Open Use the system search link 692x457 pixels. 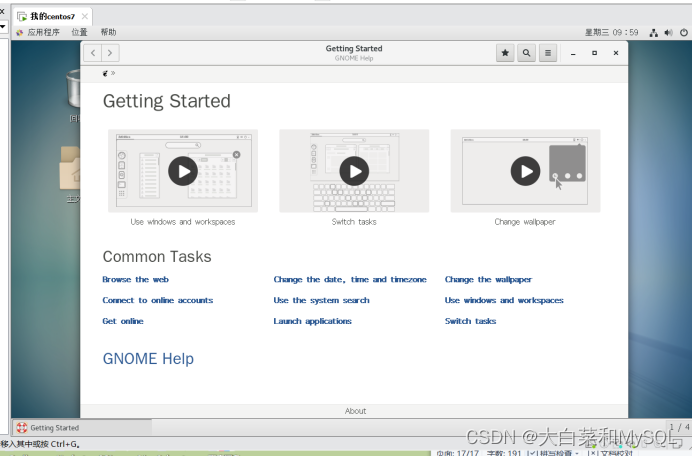point(321,300)
